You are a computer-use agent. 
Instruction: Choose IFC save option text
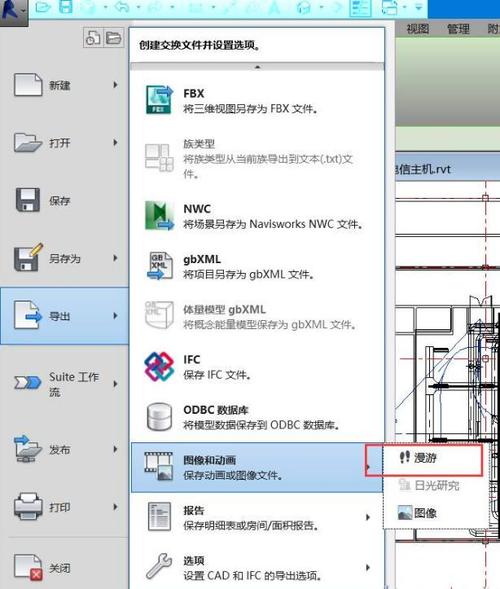(x=217, y=367)
